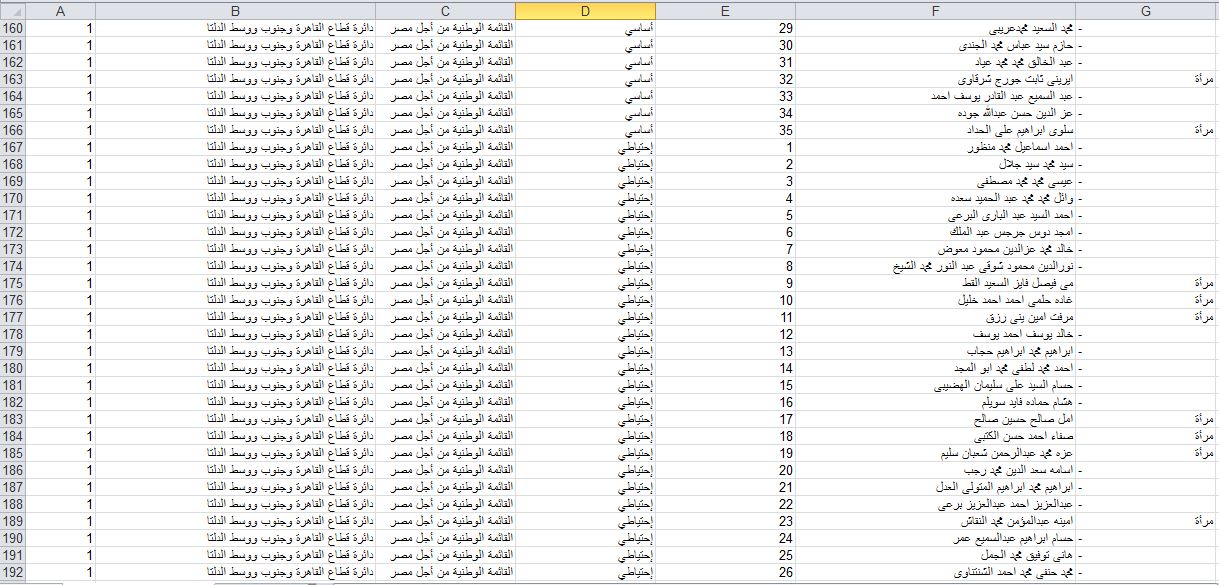
Task: Select column B header
Action: [x=235, y=11]
